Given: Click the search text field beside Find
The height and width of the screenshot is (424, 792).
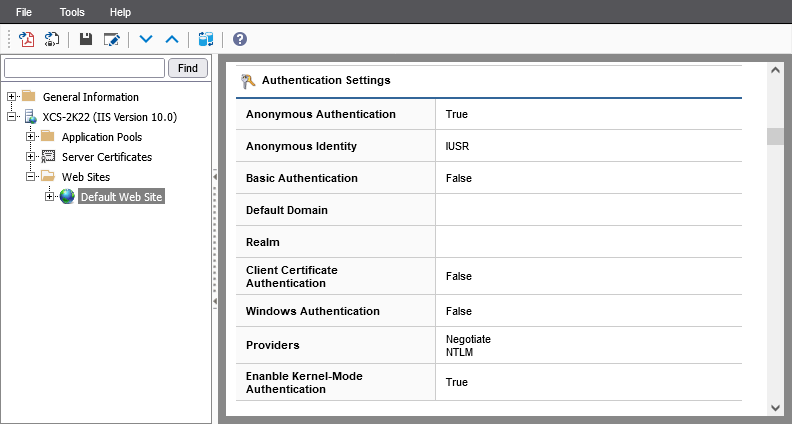Looking at the screenshot, I should pos(85,68).
